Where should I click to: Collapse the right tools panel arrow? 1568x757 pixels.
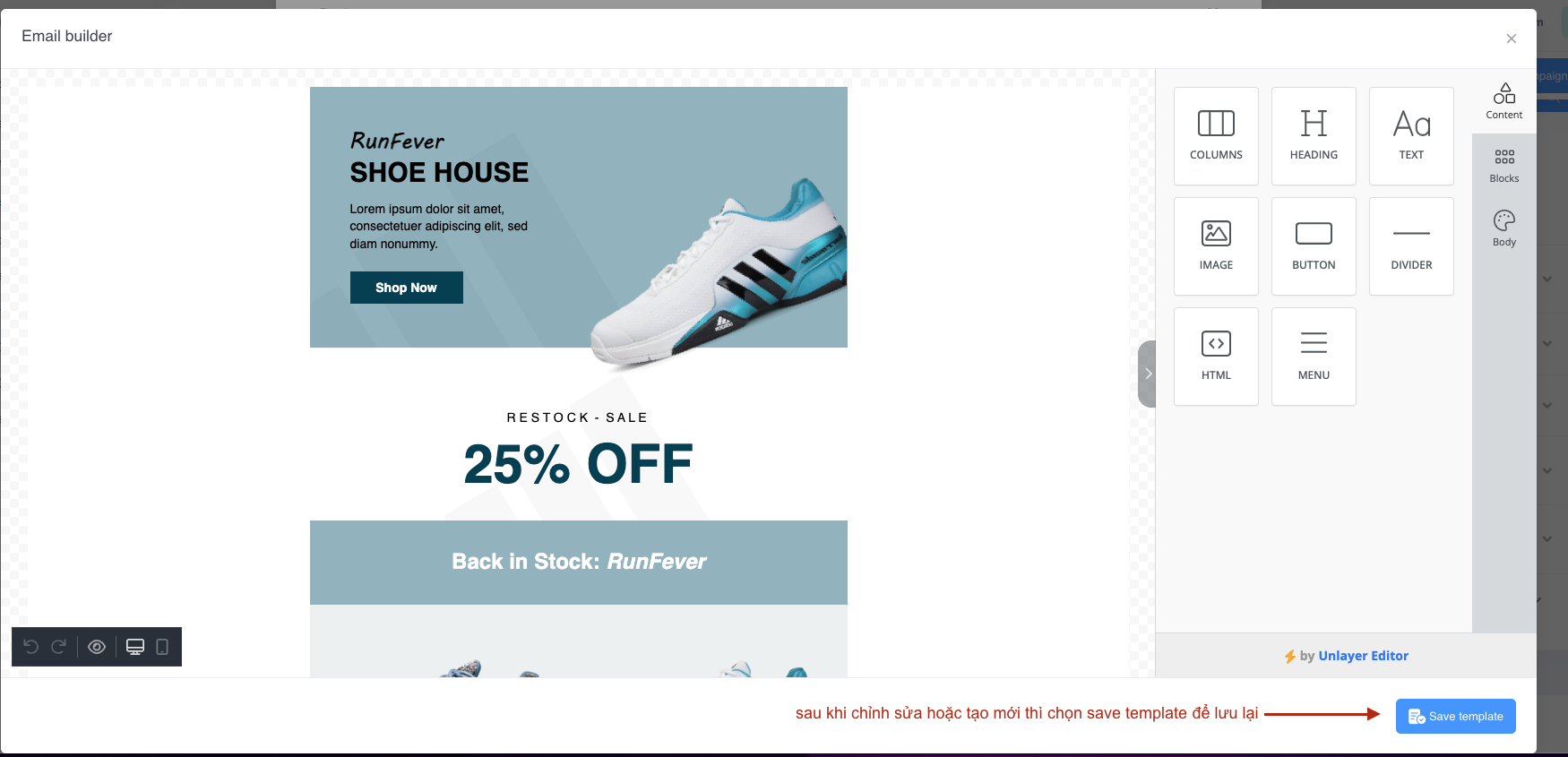[1147, 374]
